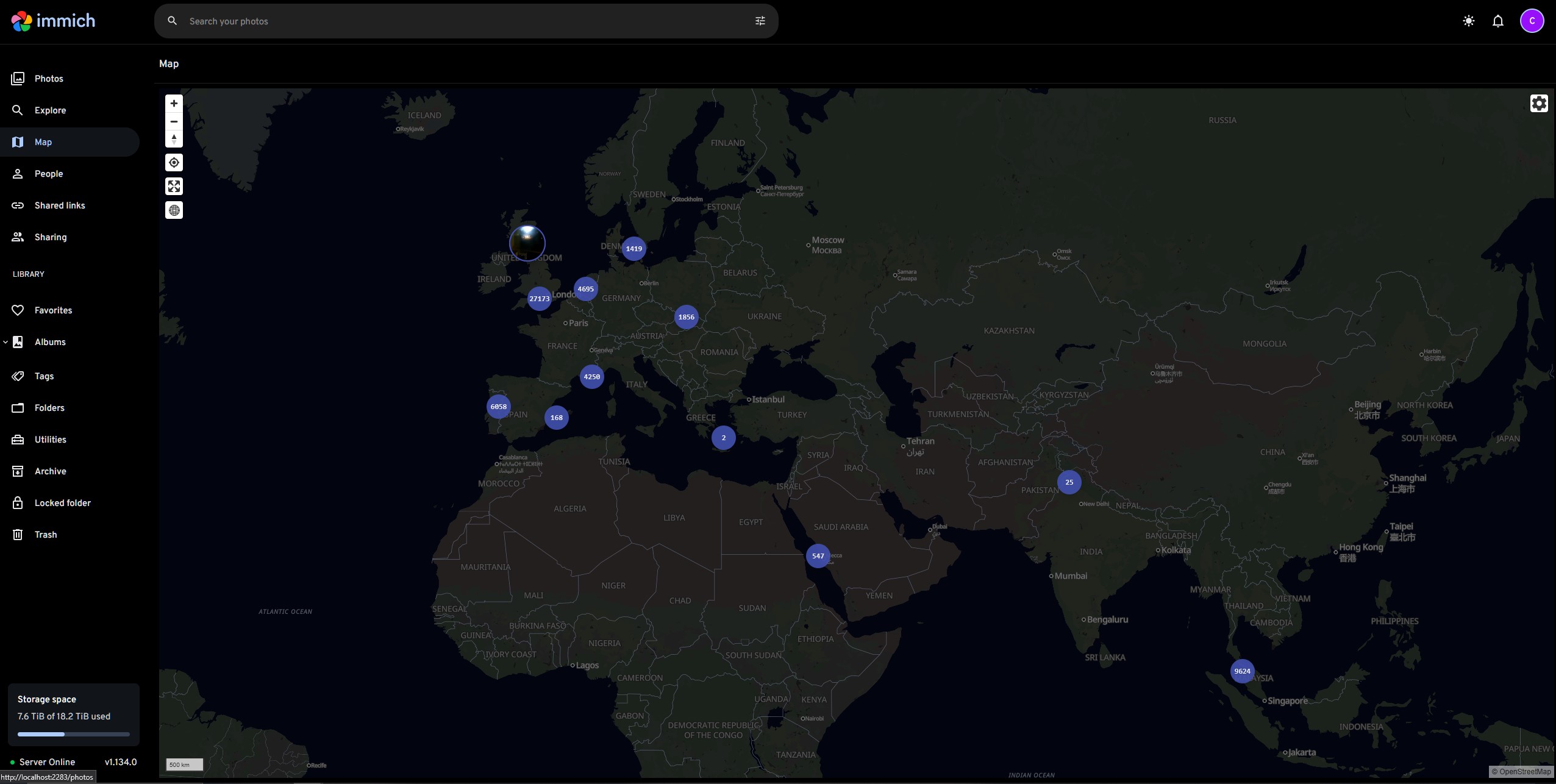Switch theme with the sun icon
This screenshot has width=1556, height=784.
[1468, 21]
